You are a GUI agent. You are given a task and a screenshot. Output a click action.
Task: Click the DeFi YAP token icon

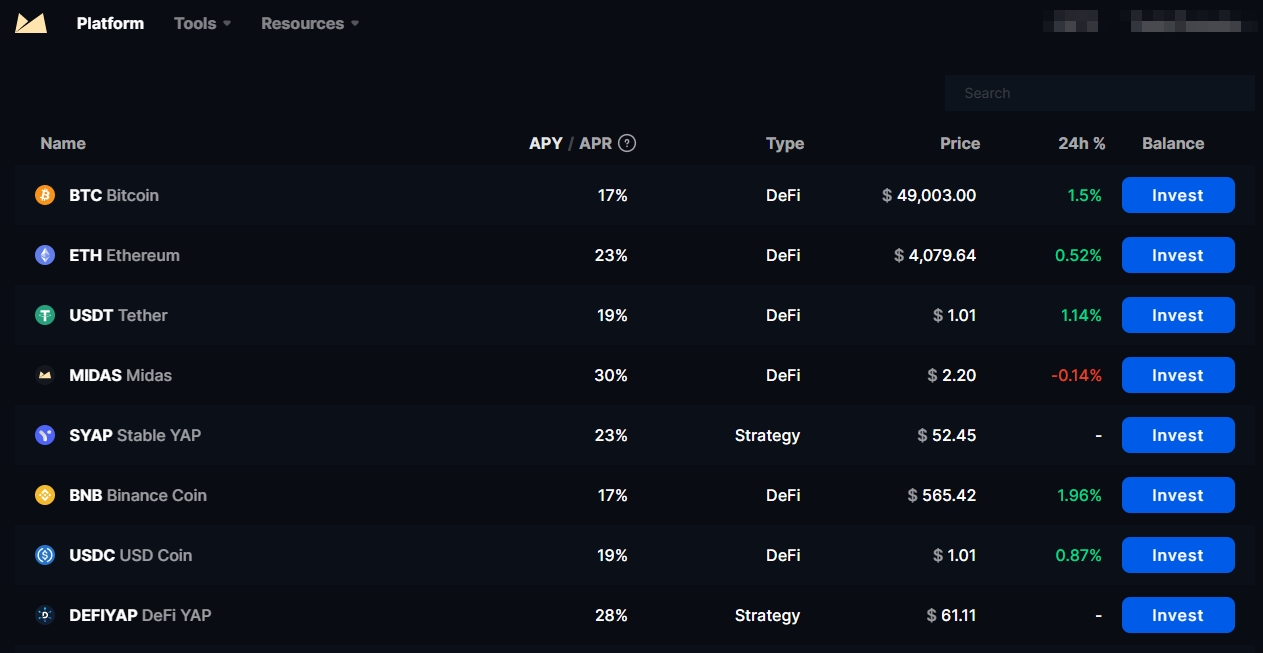tap(45, 615)
